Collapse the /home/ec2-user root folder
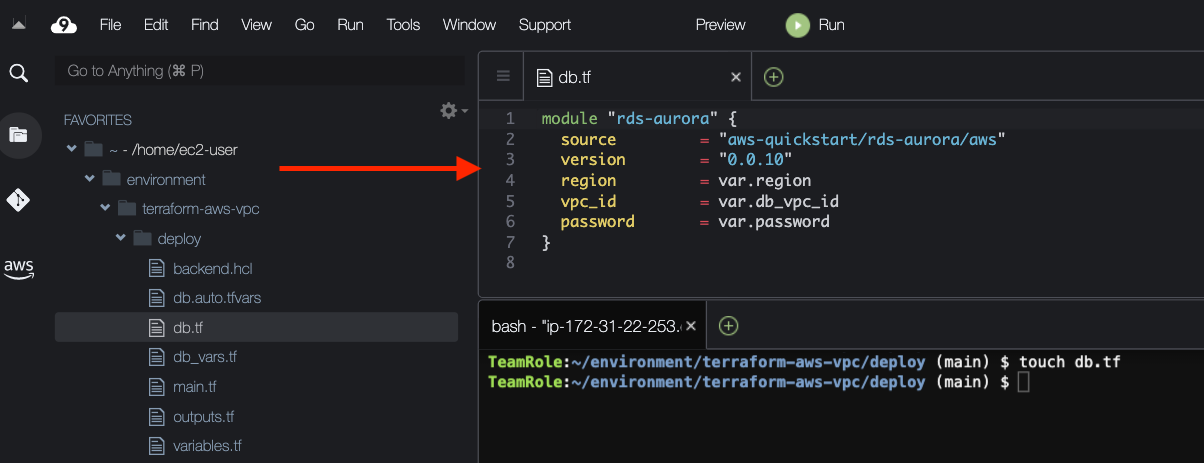The width and height of the screenshot is (1204, 463). [x=71, y=149]
